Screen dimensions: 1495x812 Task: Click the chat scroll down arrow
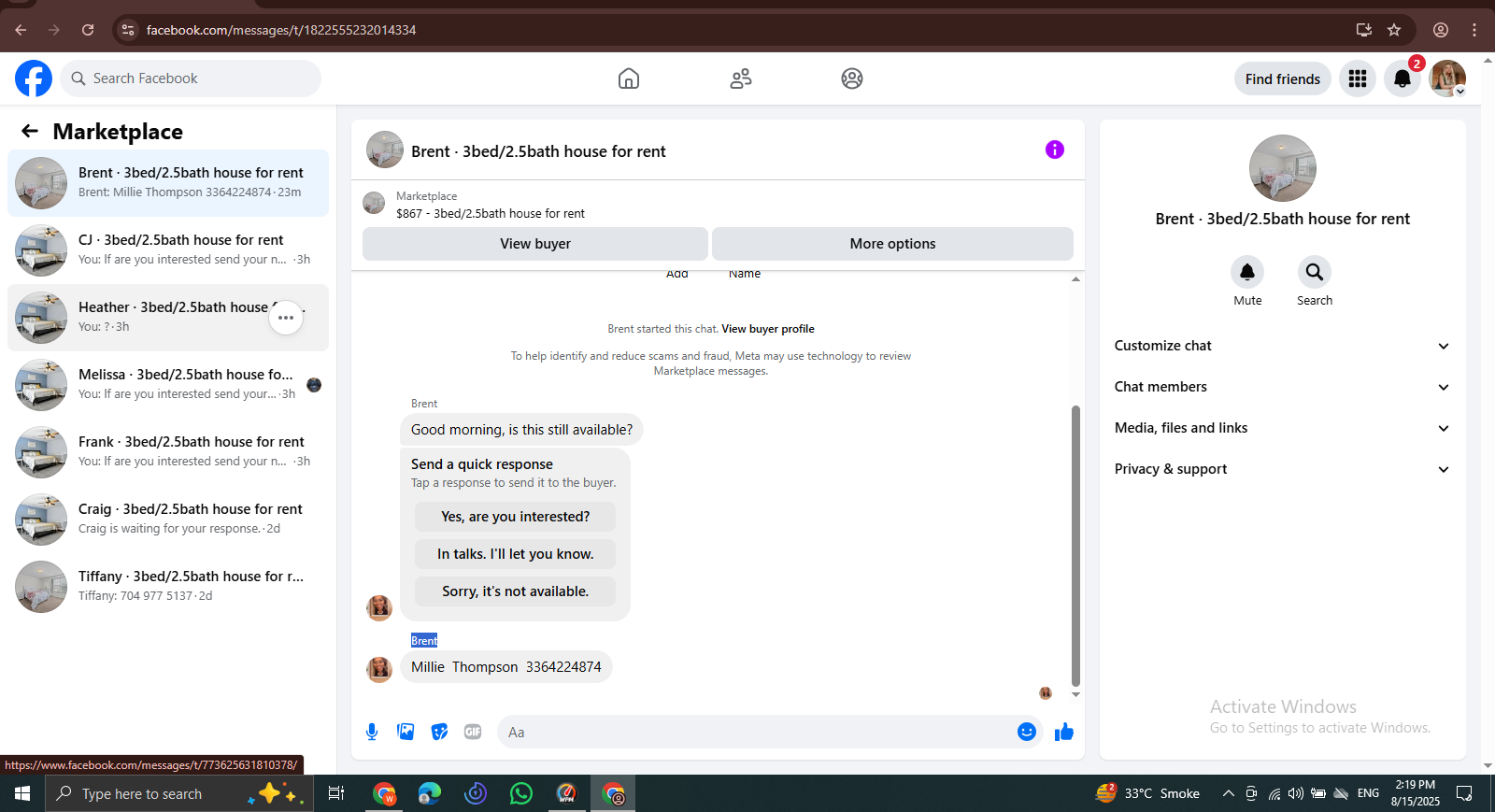(1075, 694)
